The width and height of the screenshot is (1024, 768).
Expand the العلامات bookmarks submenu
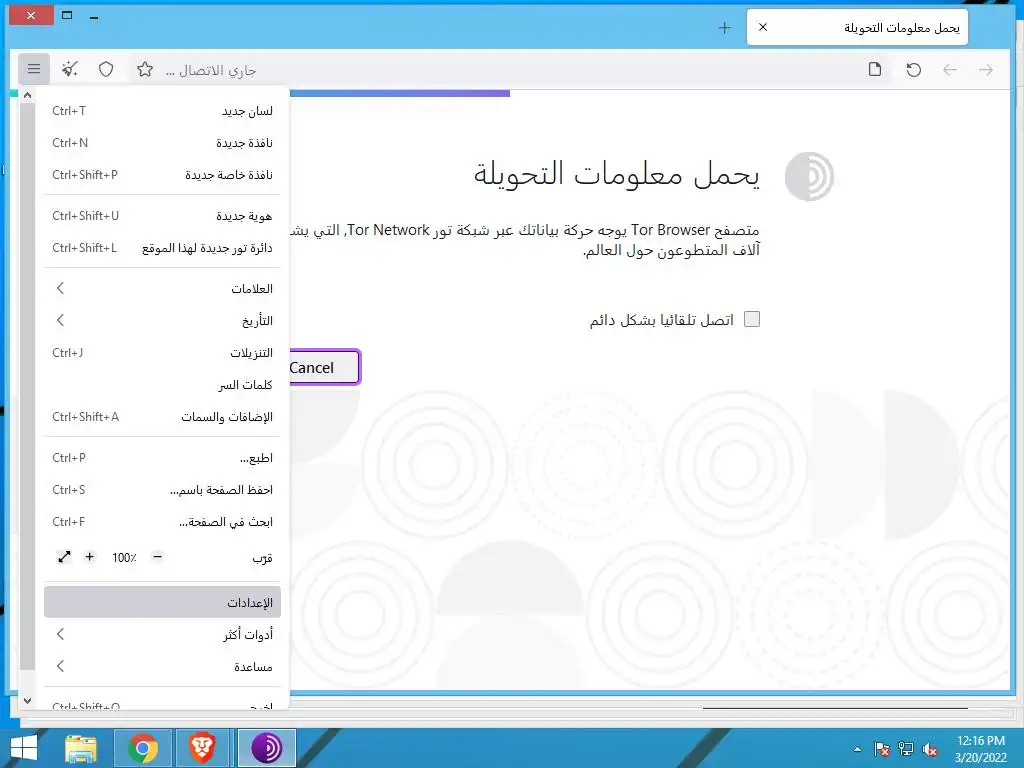tap(163, 288)
